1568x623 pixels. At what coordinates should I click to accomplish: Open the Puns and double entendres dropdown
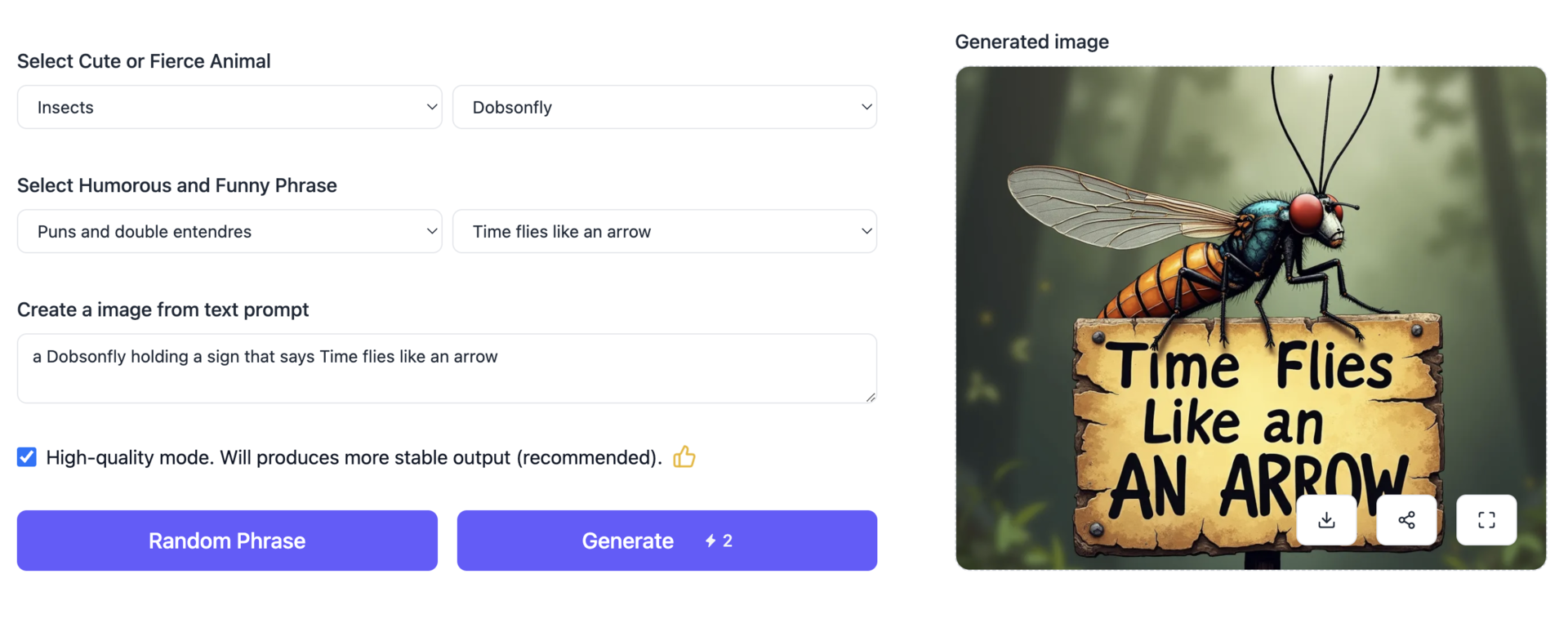coord(229,231)
